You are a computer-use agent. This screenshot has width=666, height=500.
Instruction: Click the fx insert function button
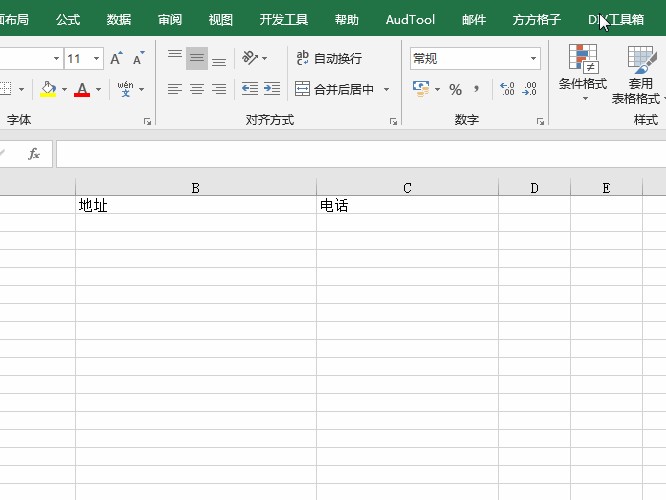coord(34,154)
